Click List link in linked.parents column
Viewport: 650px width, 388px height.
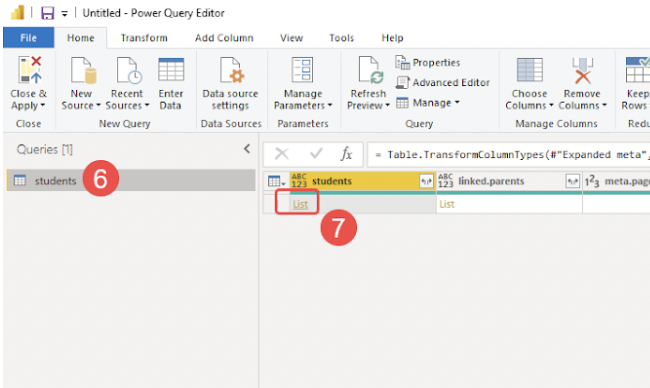click(446, 204)
